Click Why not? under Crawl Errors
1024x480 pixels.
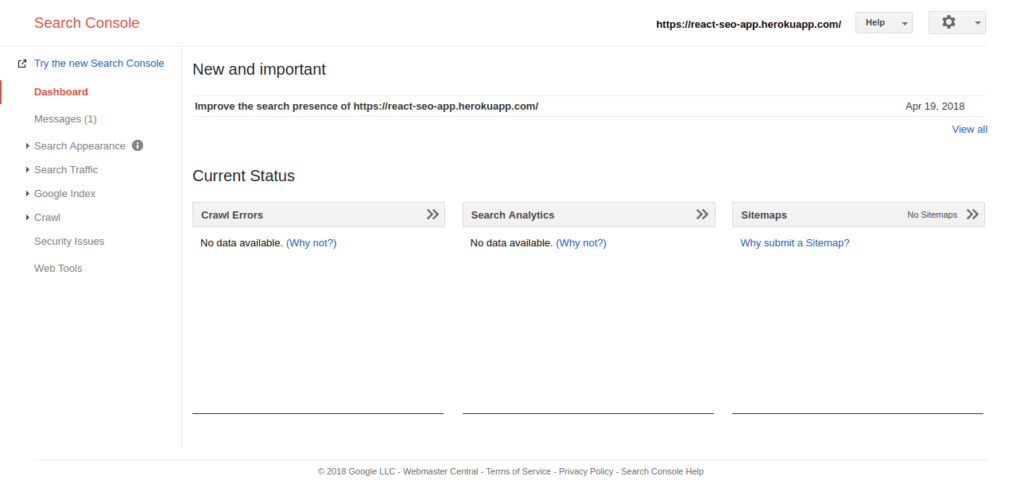[312, 243]
